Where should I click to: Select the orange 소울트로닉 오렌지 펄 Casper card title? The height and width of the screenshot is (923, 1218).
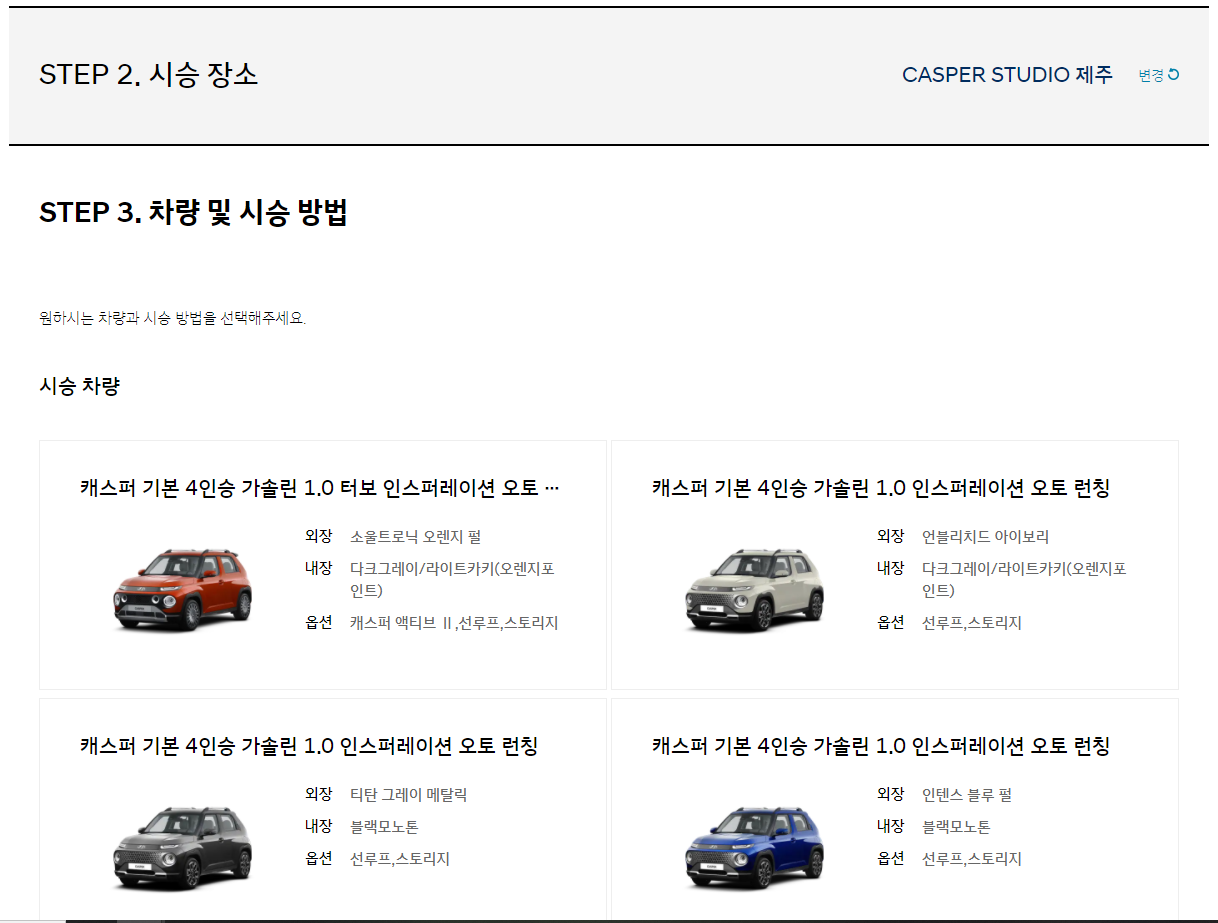click(x=320, y=488)
